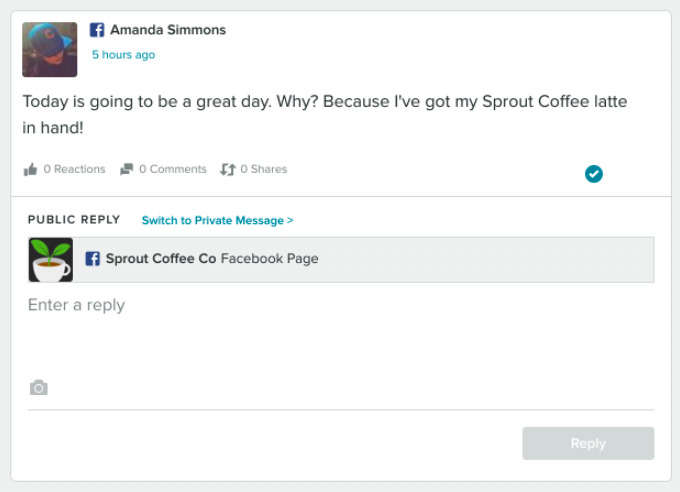Open Amanda Simmons name link

click(168, 30)
